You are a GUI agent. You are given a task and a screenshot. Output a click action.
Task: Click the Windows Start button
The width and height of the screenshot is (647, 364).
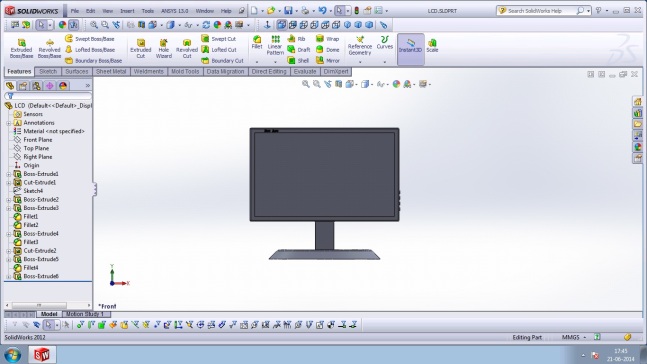[x=12, y=355]
